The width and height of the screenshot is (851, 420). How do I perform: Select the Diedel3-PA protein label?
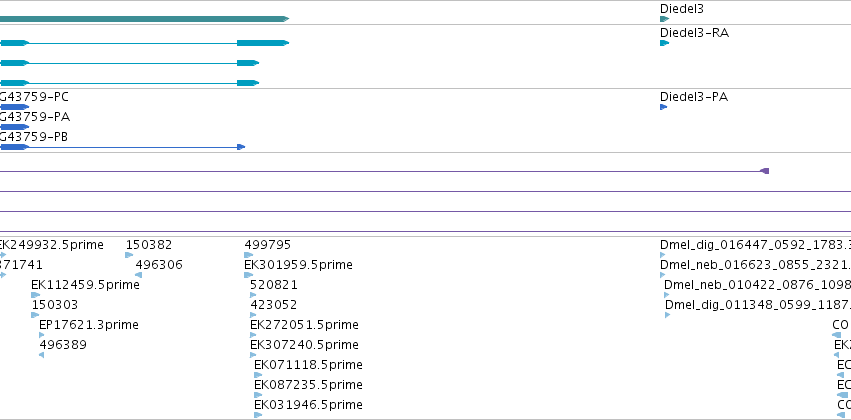pos(694,97)
